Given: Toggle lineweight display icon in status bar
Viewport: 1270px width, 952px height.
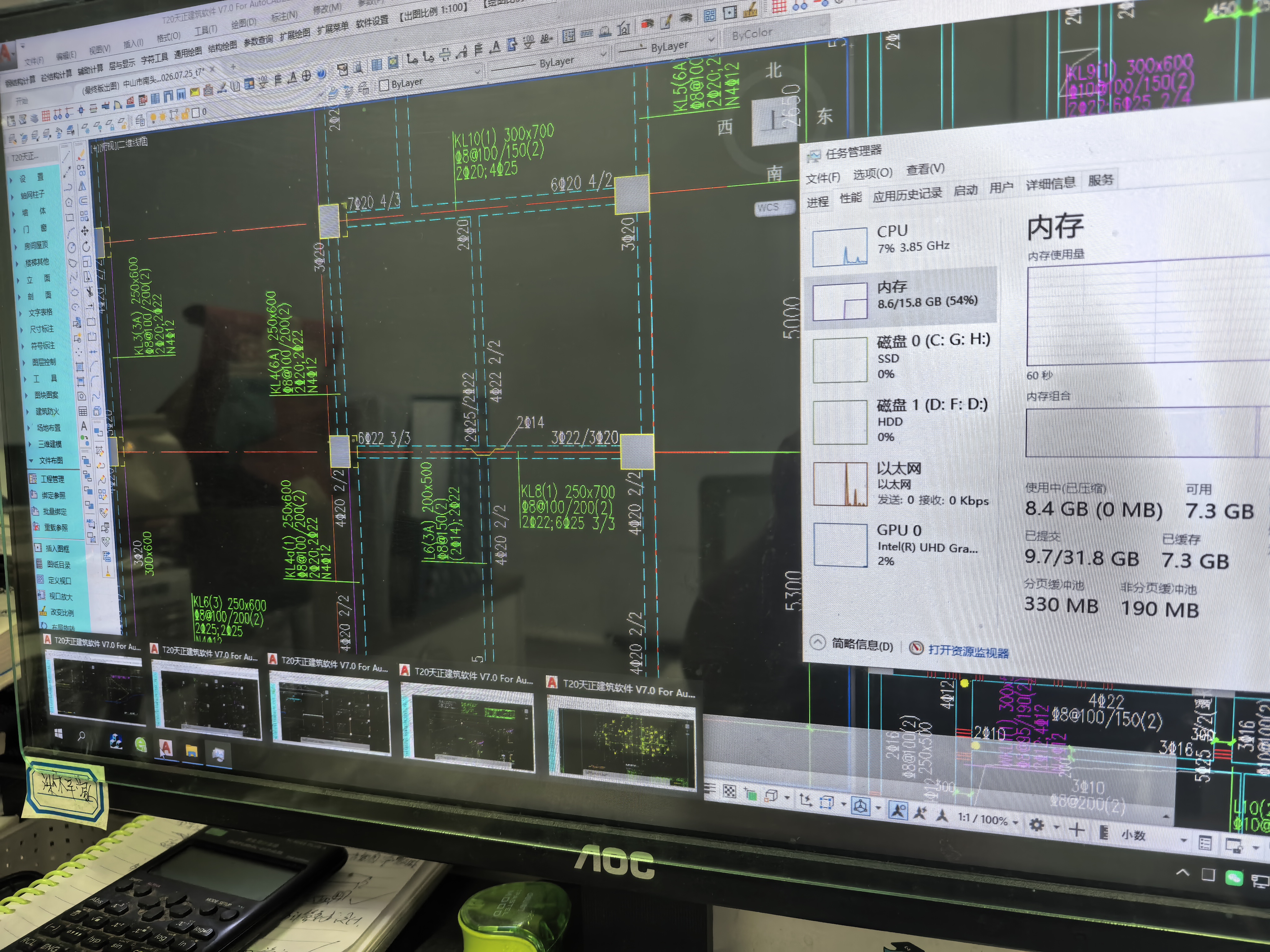Looking at the screenshot, I should coord(710,789).
